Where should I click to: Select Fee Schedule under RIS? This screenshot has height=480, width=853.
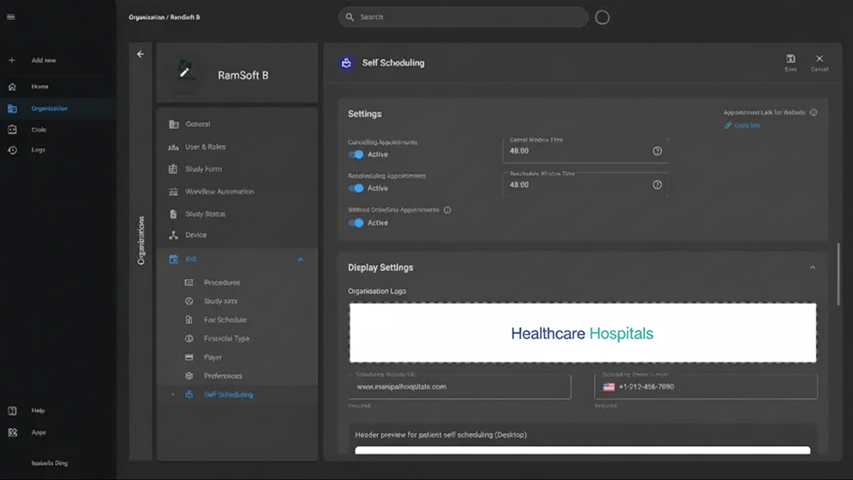pyautogui.click(x=225, y=320)
